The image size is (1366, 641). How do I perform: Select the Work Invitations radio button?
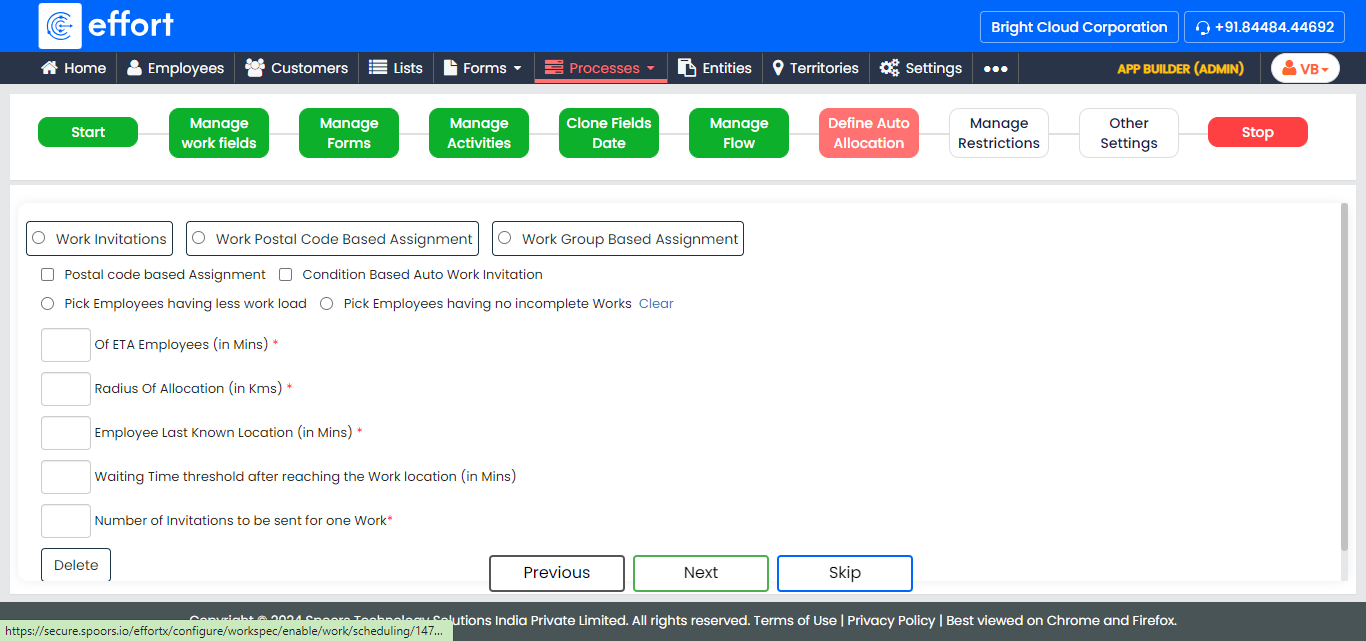(39, 238)
